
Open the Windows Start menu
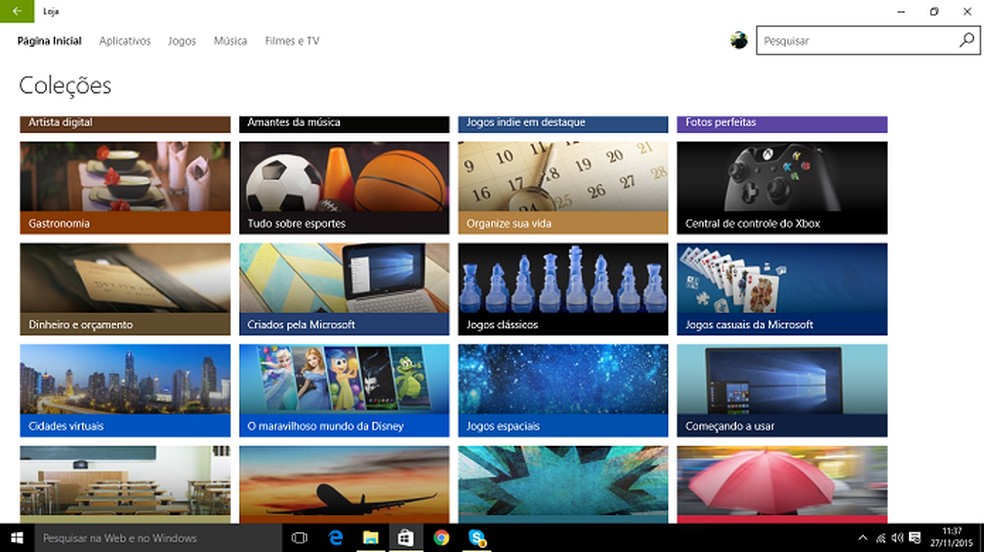point(17,538)
